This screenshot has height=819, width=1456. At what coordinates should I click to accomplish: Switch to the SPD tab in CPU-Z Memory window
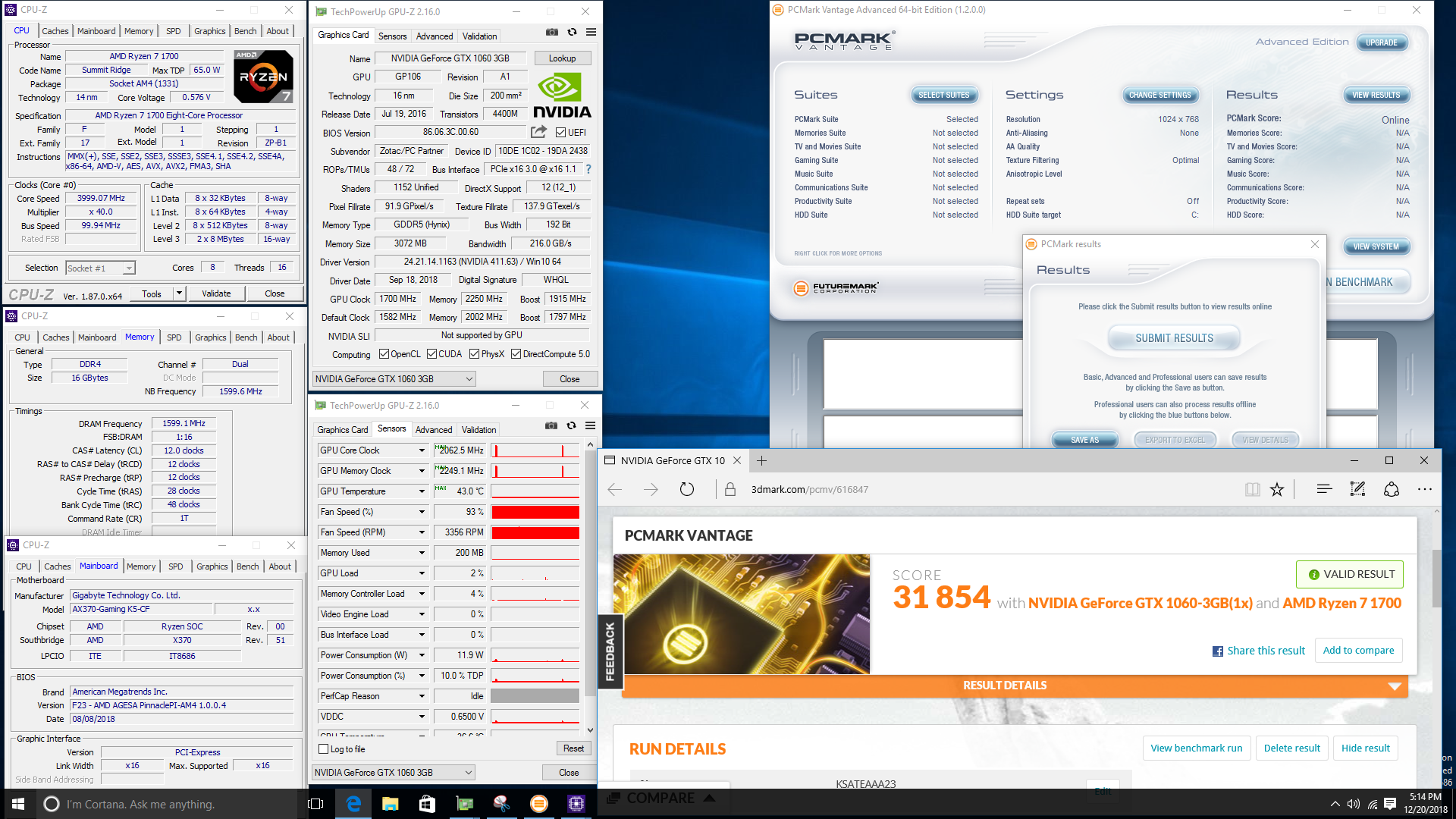point(174,337)
